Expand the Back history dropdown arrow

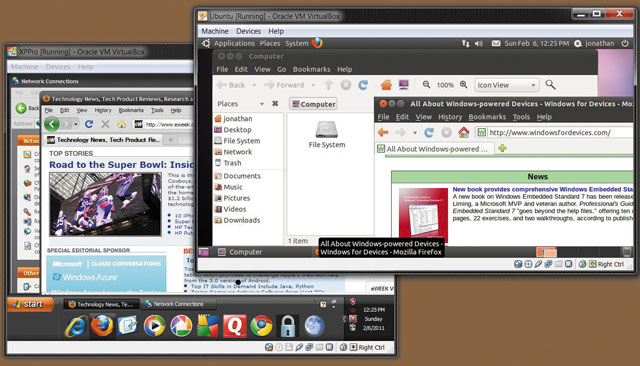(x=254, y=85)
